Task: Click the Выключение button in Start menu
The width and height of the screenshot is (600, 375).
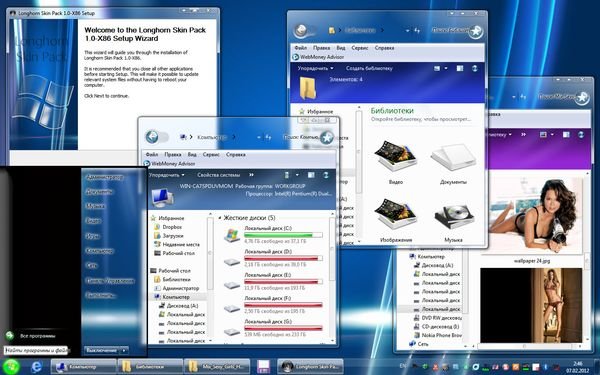Action: (x=101, y=350)
